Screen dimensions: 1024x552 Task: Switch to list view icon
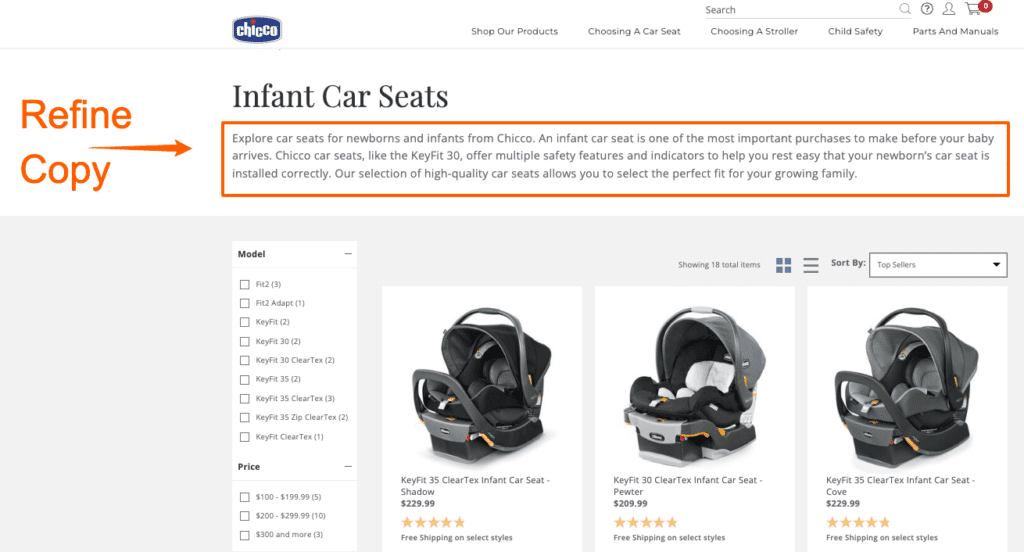810,265
